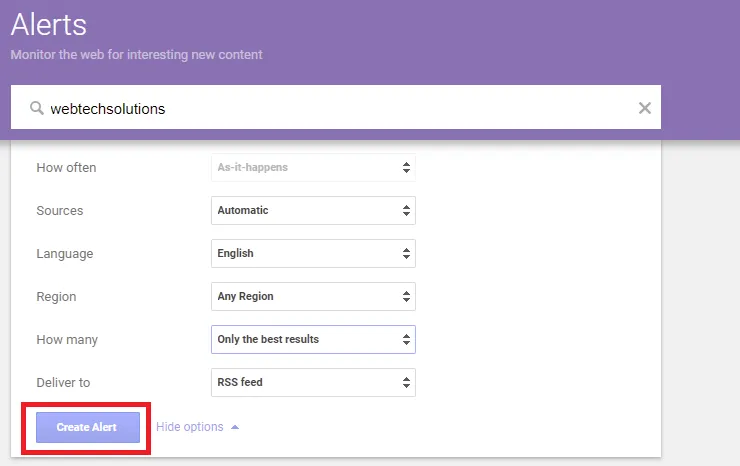The image size is (740, 466).
Task: Open the Only the best results dropdown
Action: point(313,339)
